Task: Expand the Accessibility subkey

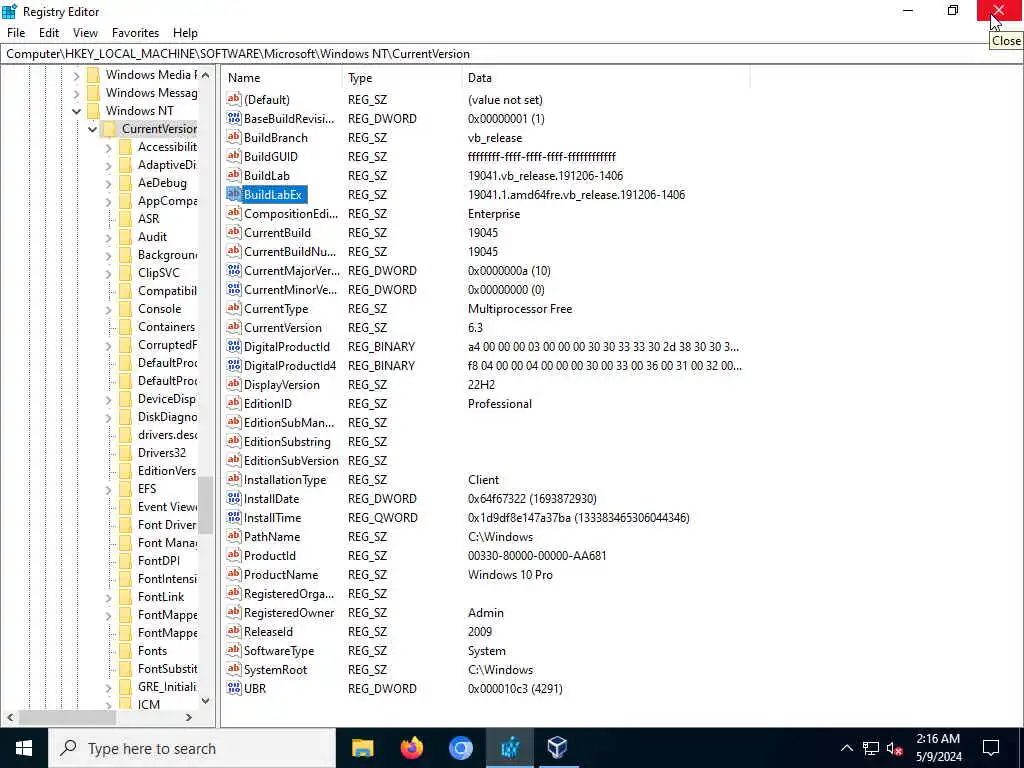Action: coord(108,148)
